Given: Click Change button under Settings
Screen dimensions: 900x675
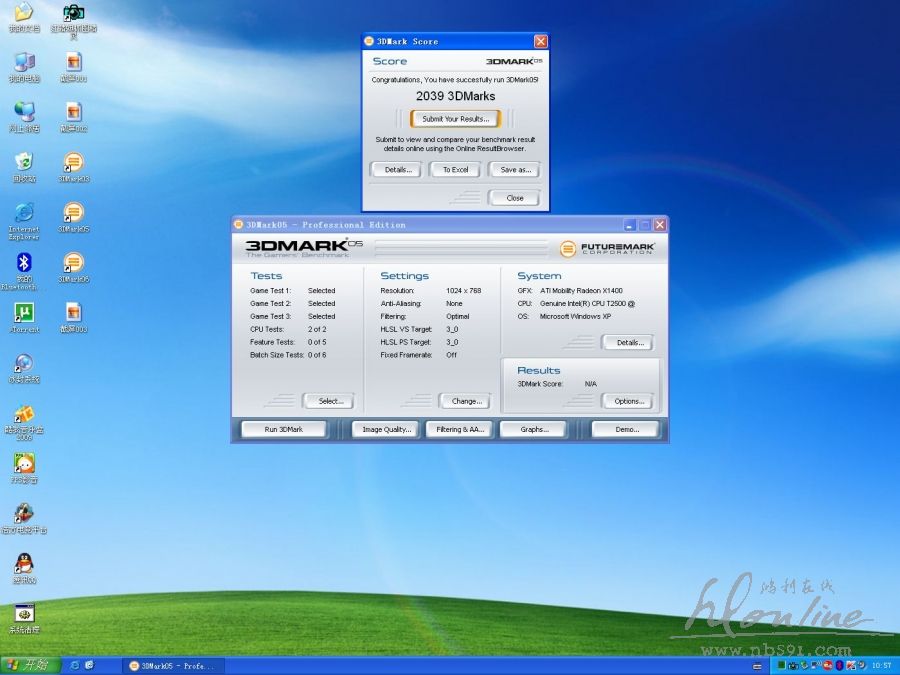Looking at the screenshot, I should (465, 401).
